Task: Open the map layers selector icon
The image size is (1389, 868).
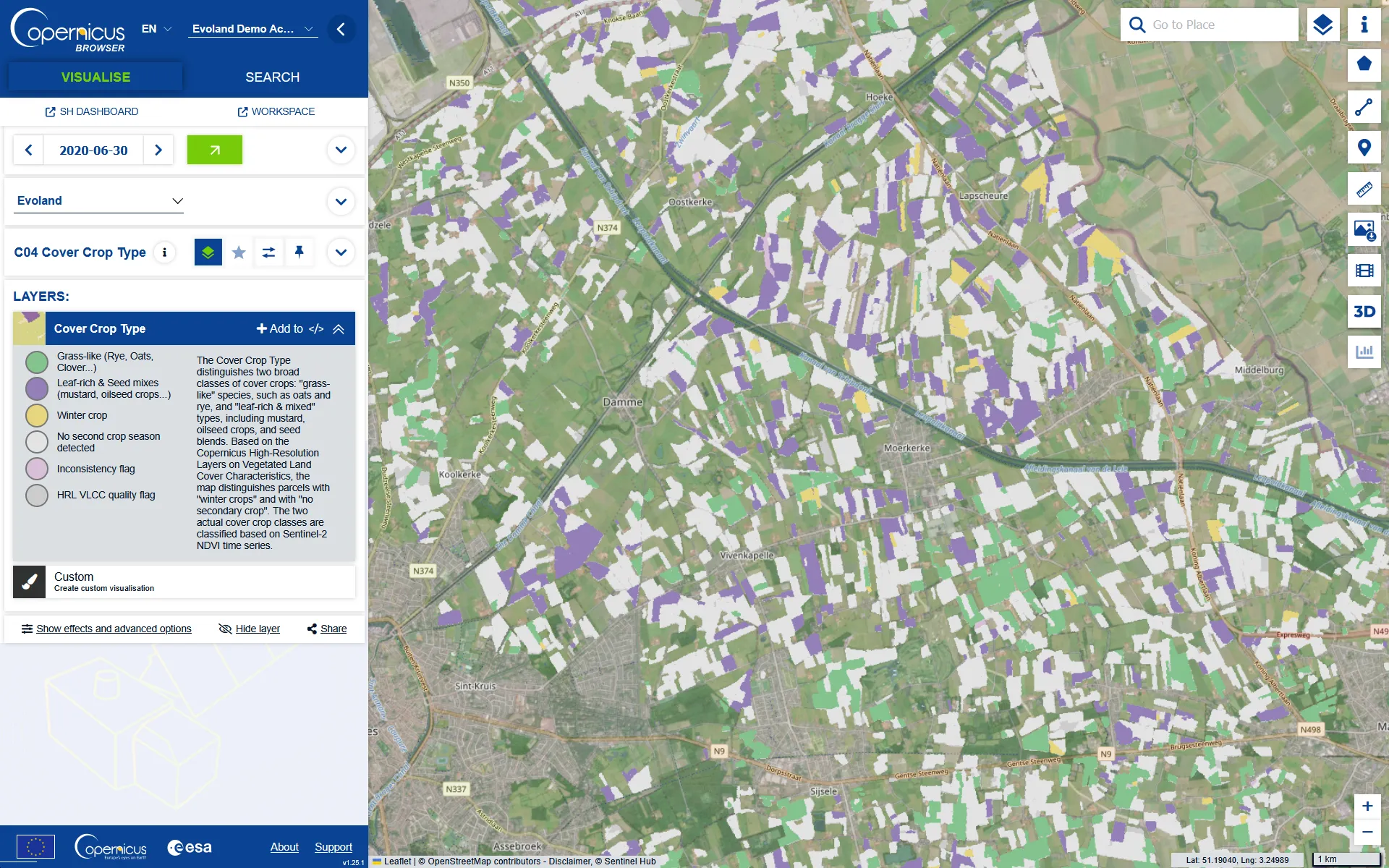Action: (x=1322, y=25)
